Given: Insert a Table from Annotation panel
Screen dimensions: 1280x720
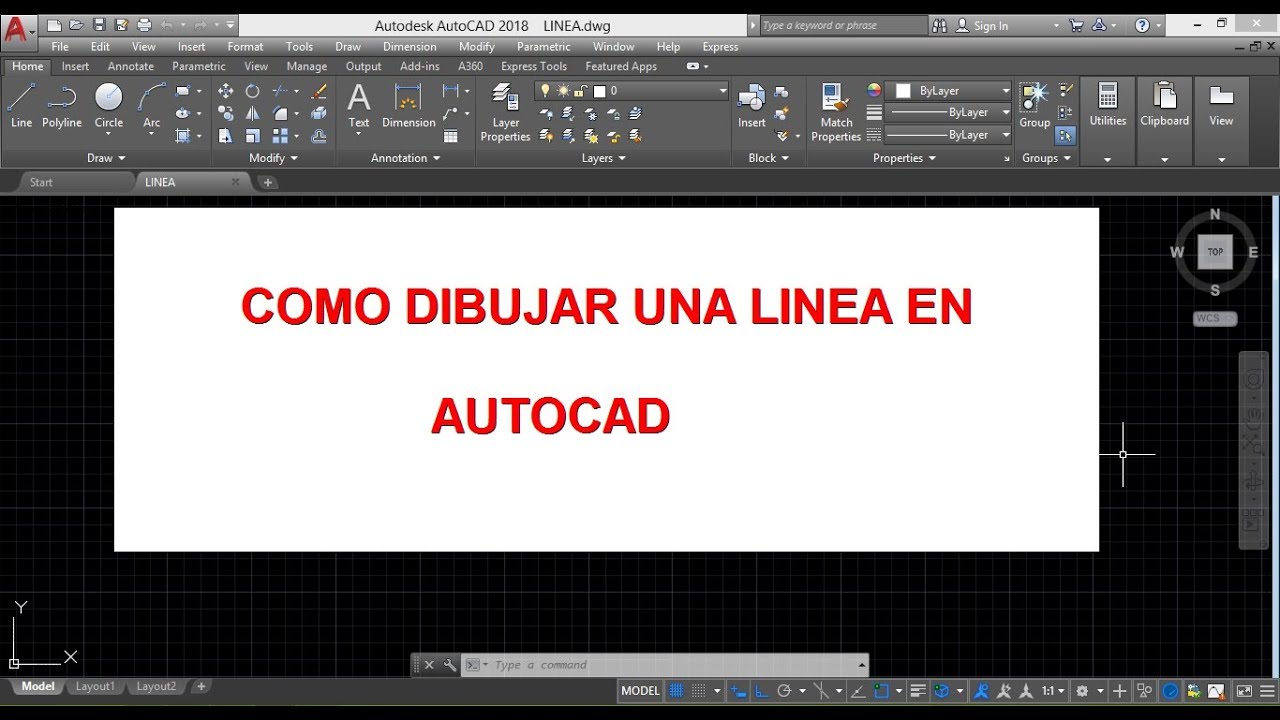Looking at the screenshot, I should (451, 136).
